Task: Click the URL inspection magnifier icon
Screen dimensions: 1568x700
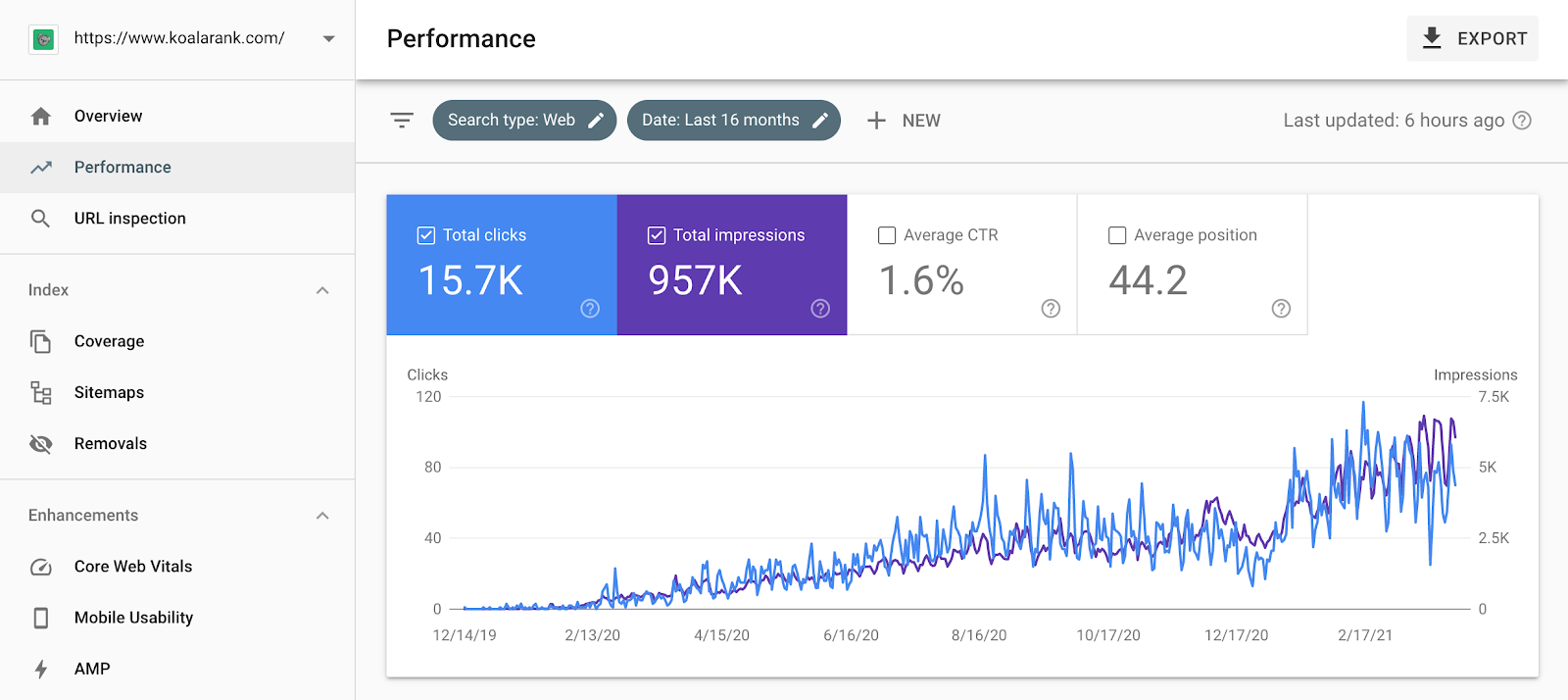Action: 40,219
